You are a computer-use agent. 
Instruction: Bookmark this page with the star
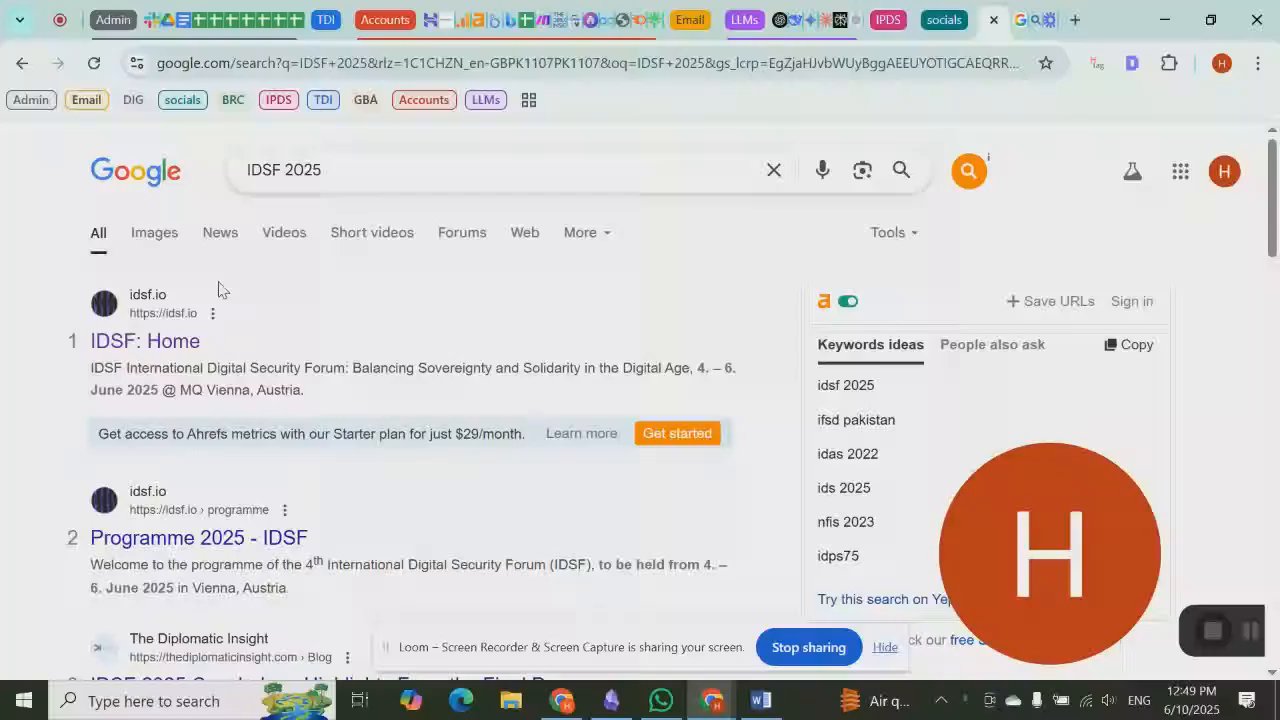tap(1045, 63)
